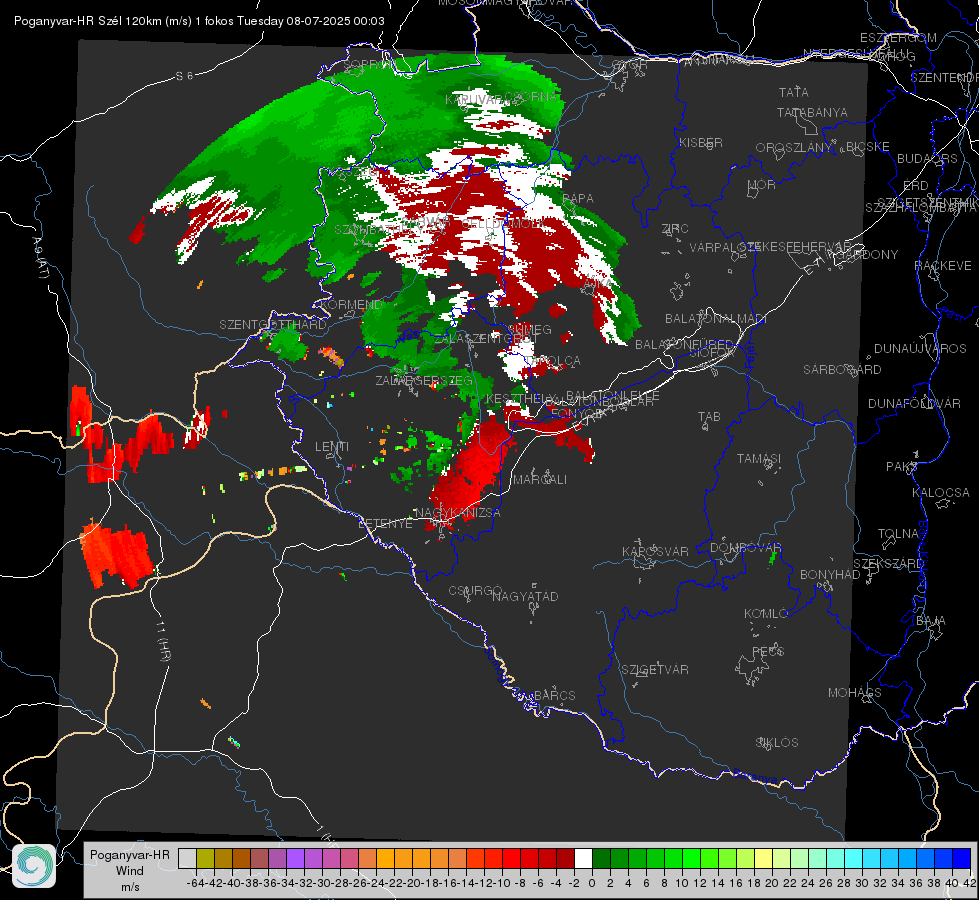The height and width of the screenshot is (900, 979).
Task: Click the 'S 6' road label
Action: click(x=184, y=76)
